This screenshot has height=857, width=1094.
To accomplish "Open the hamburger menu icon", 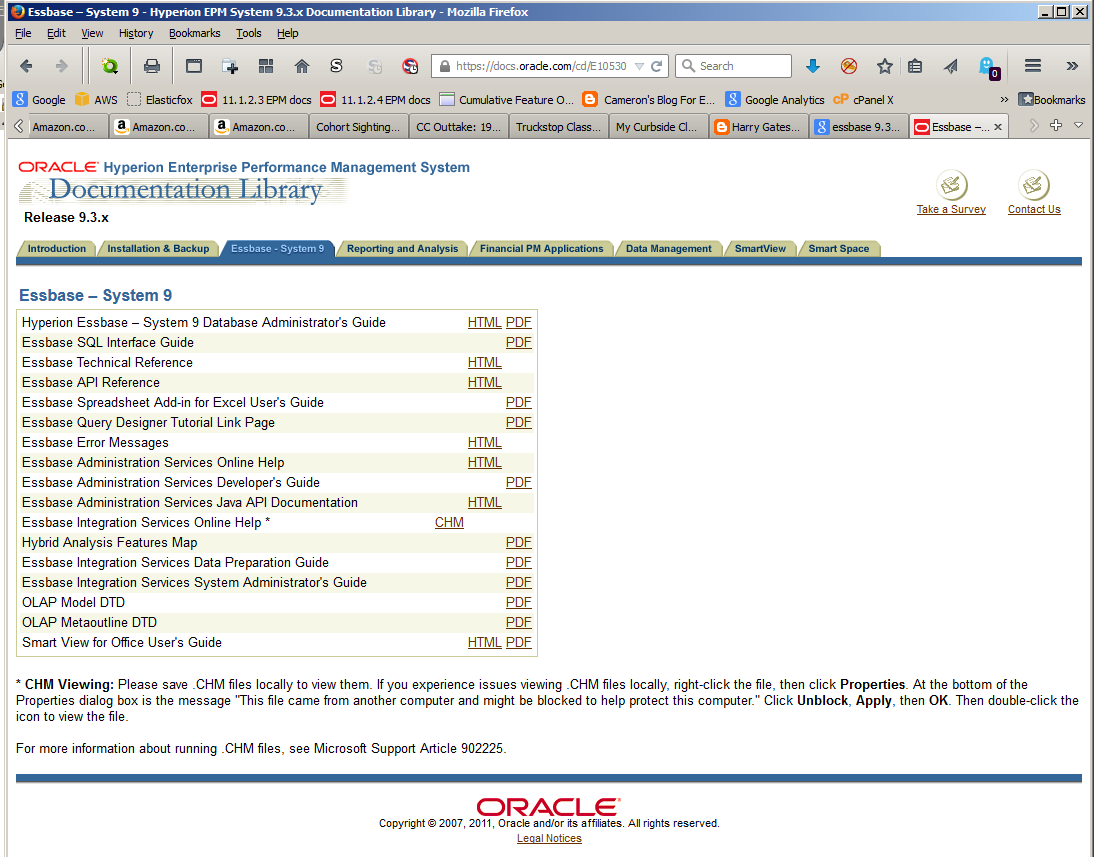I will click(x=1033, y=66).
